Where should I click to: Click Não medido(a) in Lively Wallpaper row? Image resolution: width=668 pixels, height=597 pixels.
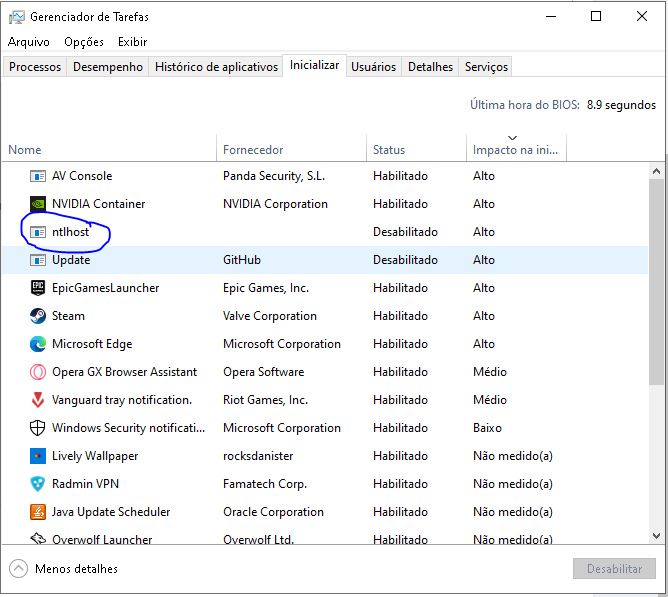point(513,456)
